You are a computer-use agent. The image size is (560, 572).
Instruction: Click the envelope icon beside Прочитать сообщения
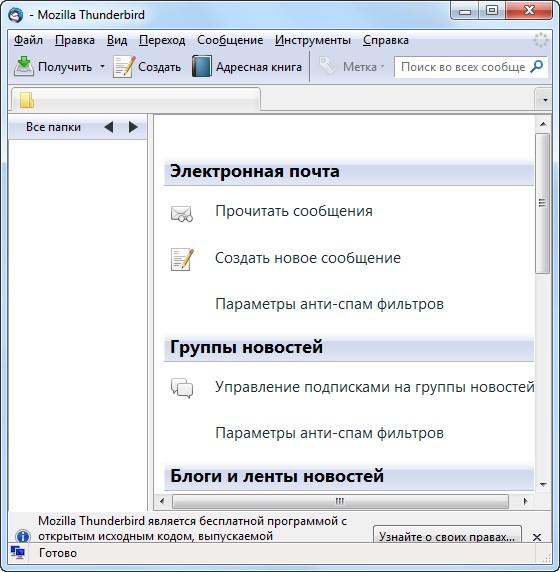[x=182, y=214]
